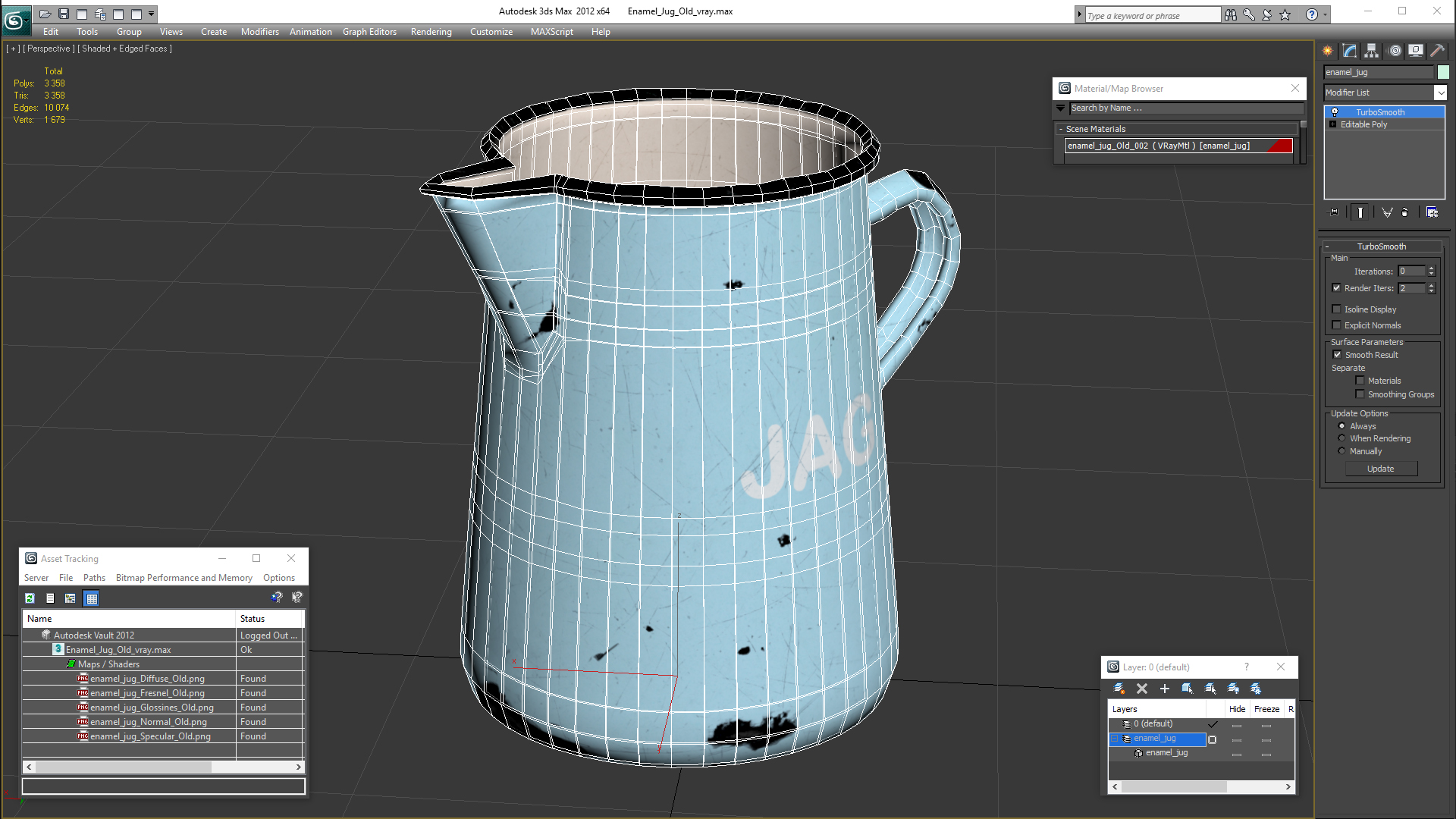Screen dimensions: 1456x819
Task: Expand Editable Poly plus in stack
Action: tap(1333, 124)
